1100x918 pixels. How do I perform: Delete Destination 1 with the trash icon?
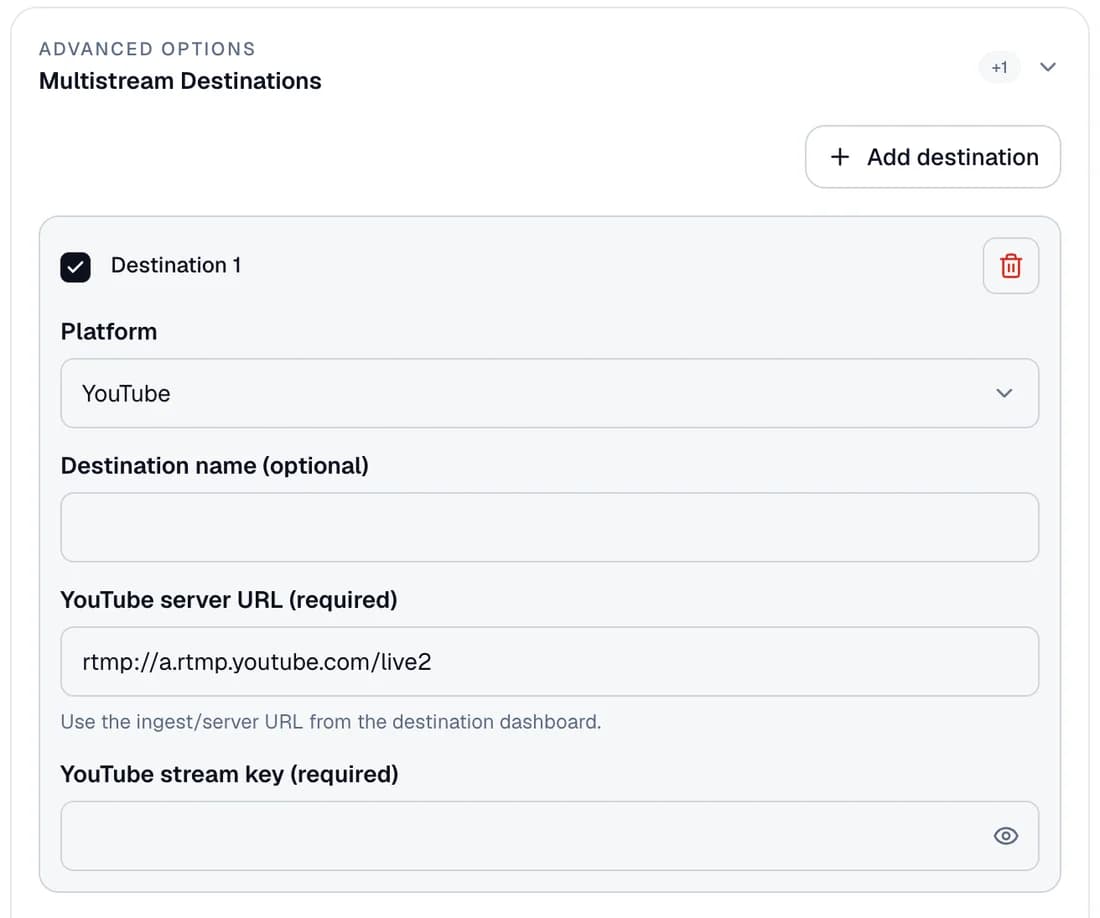pos(1010,266)
